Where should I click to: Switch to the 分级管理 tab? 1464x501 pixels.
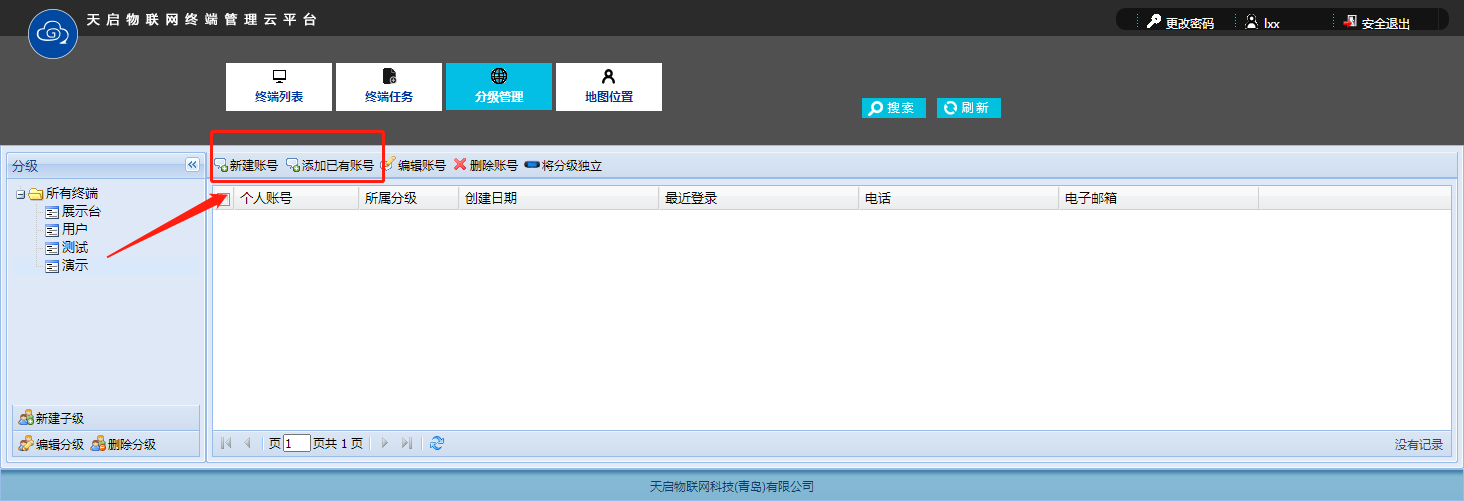pyautogui.click(x=499, y=87)
